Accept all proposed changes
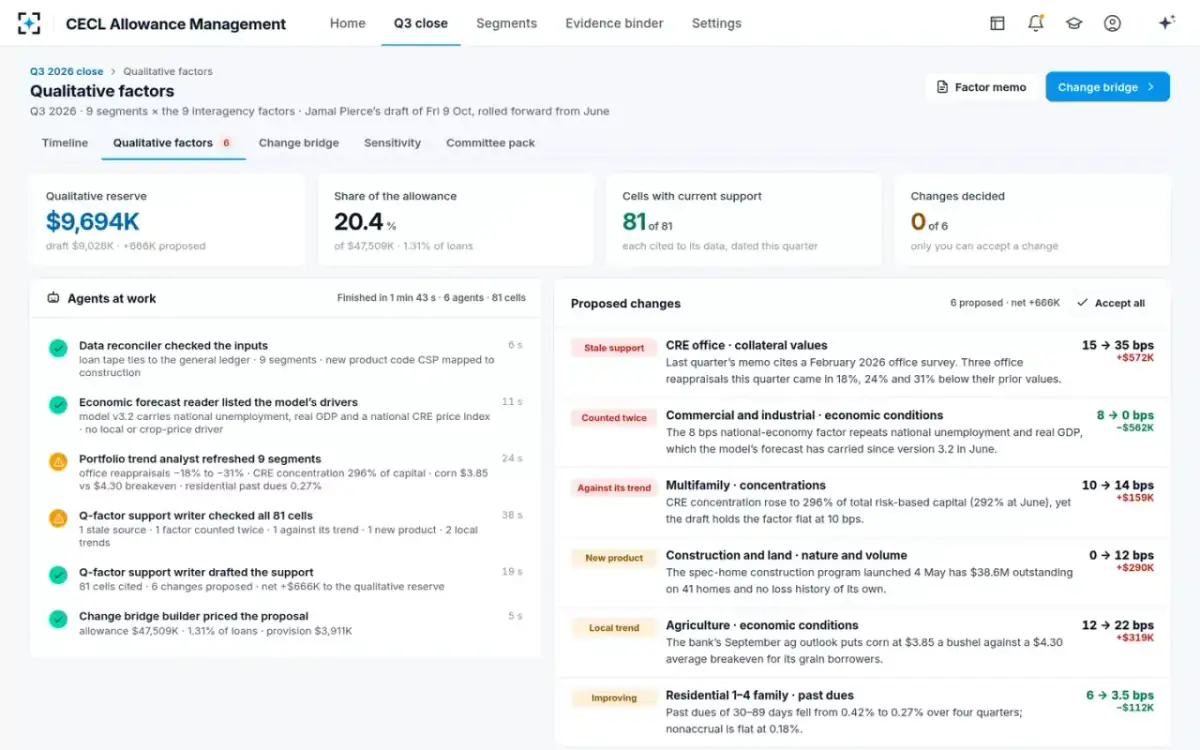 (1111, 303)
